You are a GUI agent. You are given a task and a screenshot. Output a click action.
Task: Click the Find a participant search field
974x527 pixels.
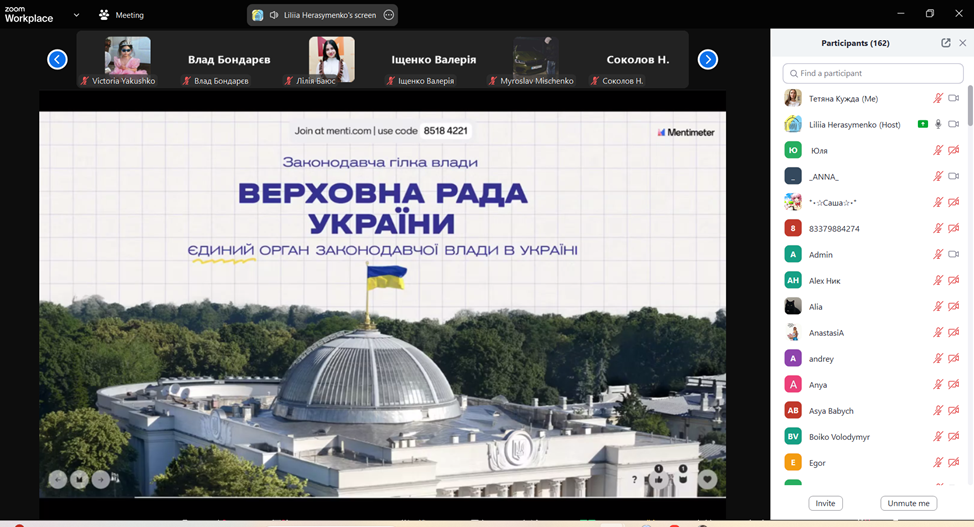[873, 73]
